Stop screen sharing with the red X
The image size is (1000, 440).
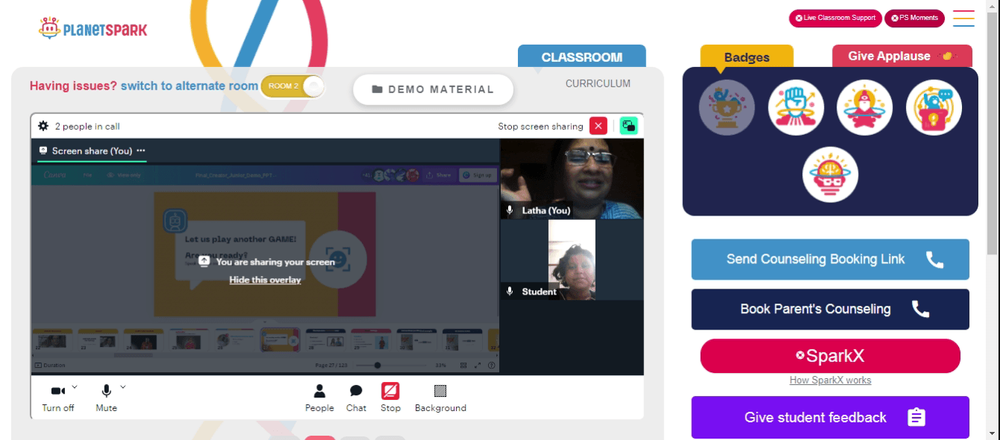598,126
